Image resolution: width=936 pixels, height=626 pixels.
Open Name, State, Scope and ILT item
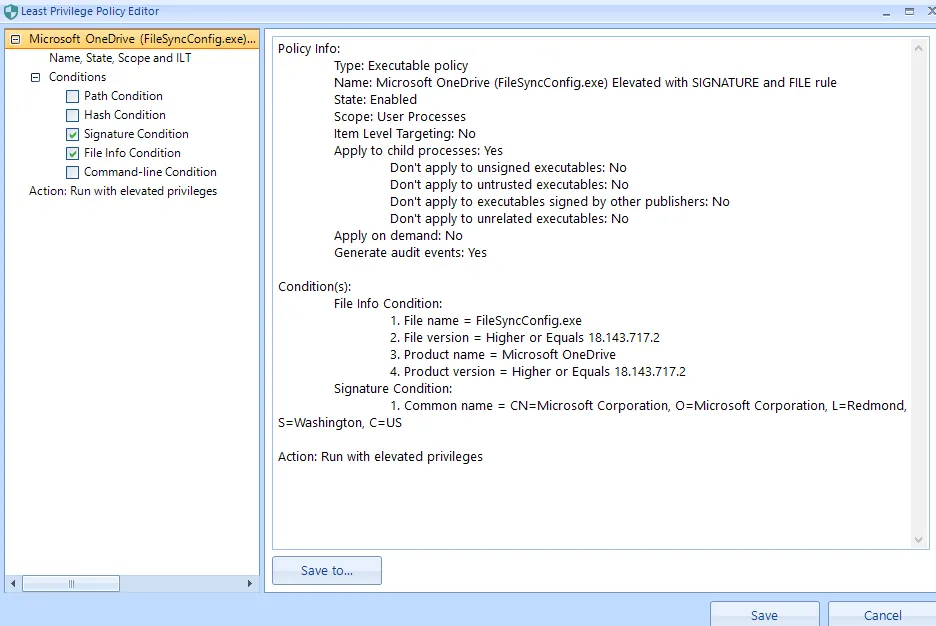click(120, 58)
